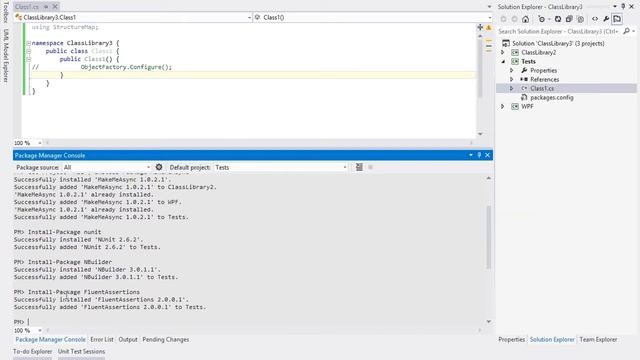This screenshot has width=640, height=360.
Task: Switch to the Properties panel tab
Action: pos(511,339)
